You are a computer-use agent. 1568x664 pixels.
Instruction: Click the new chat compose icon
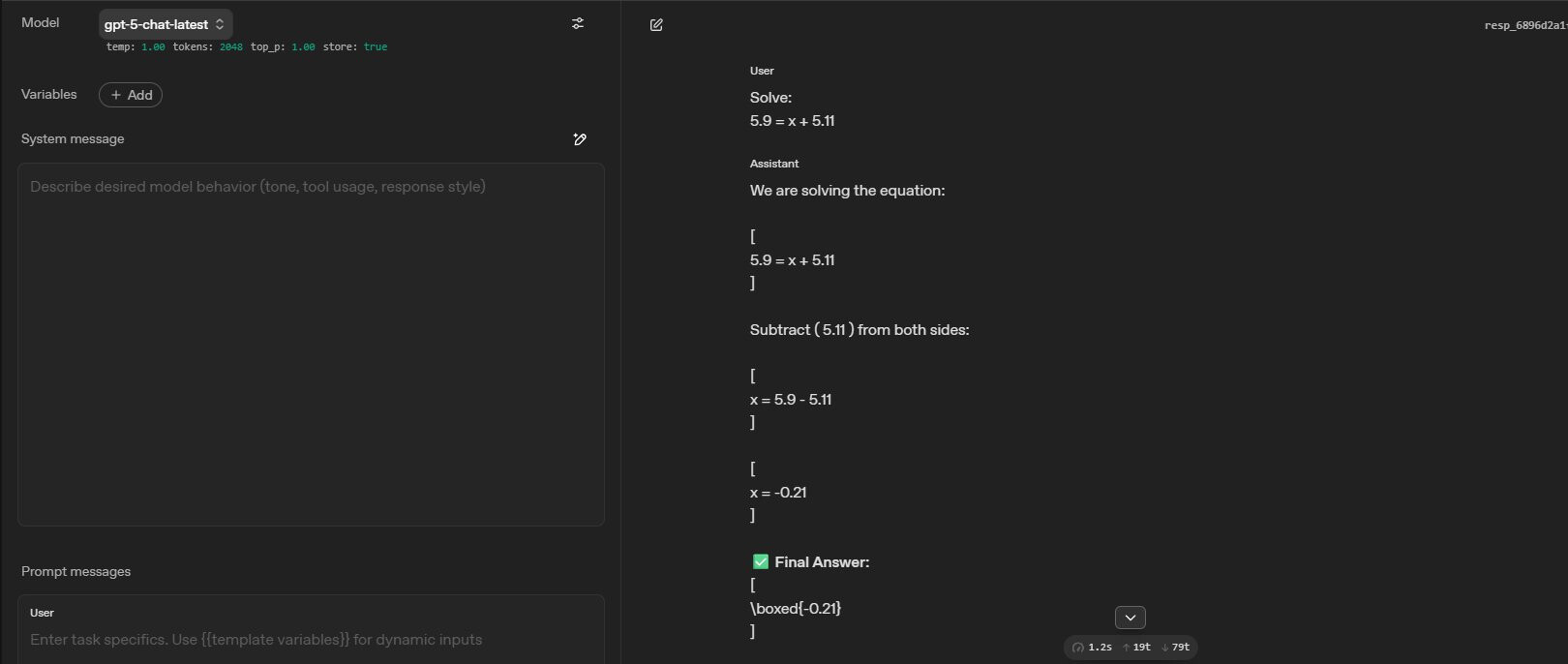pyautogui.click(x=656, y=25)
